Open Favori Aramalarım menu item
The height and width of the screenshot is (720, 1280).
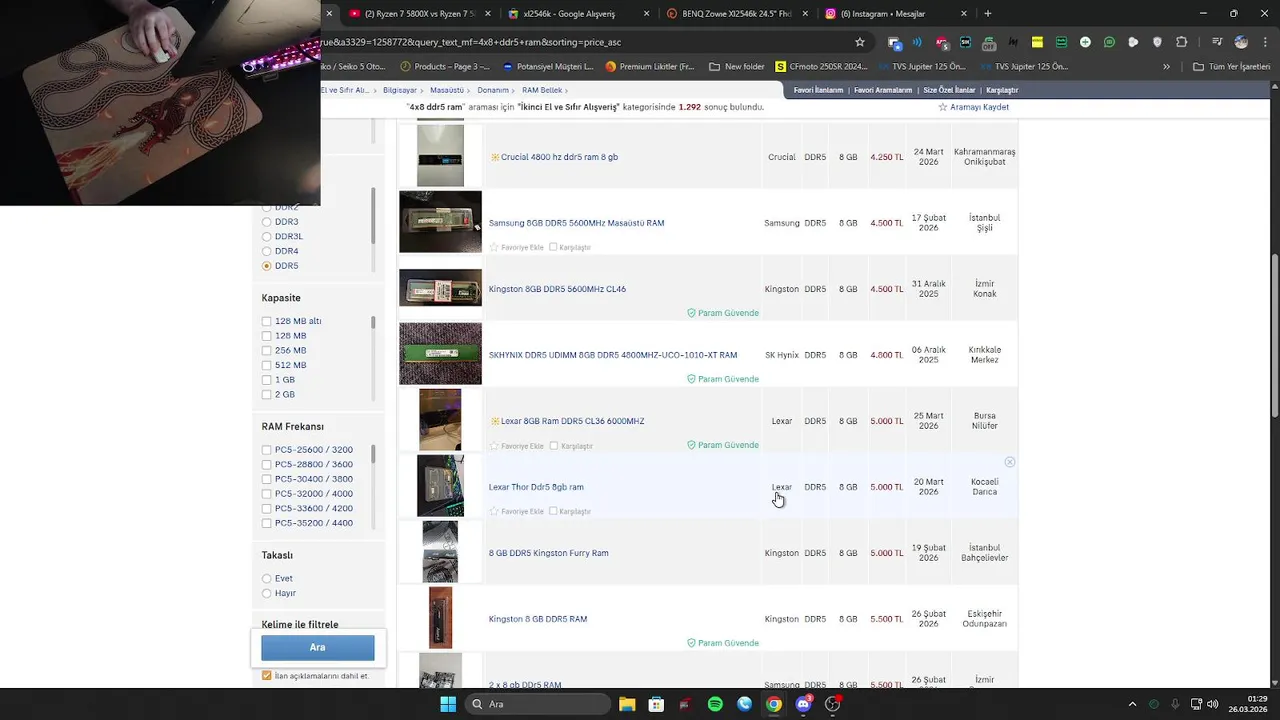coord(883,90)
